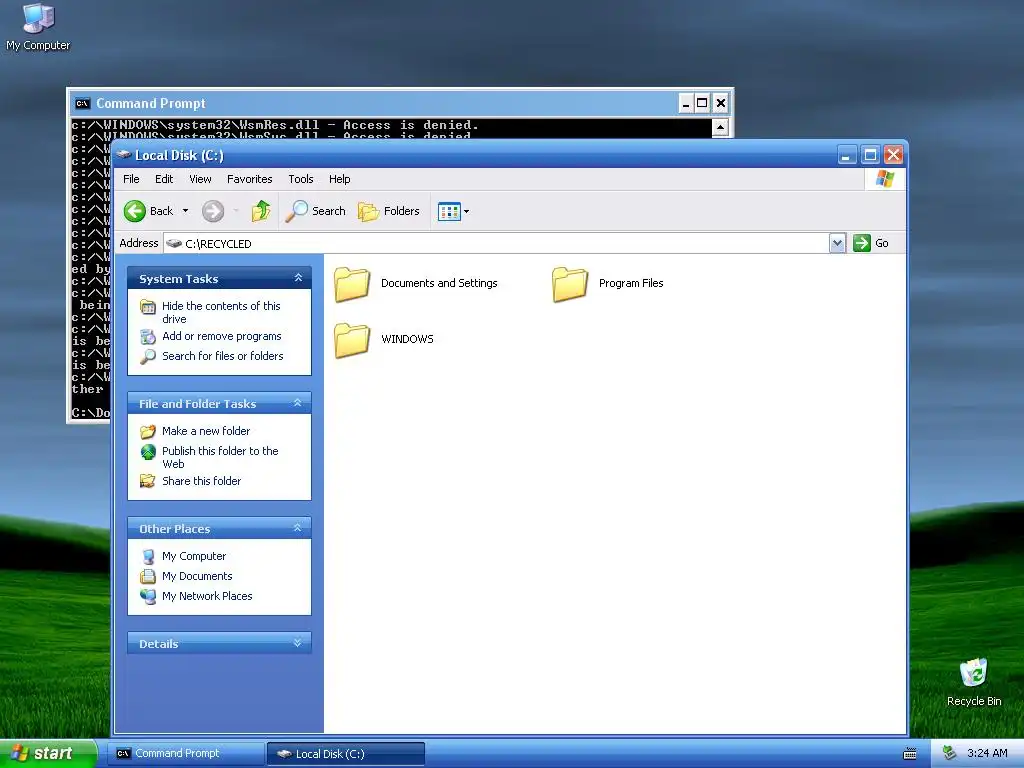
Task: Click Publish this folder to the Web
Action: point(220,457)
